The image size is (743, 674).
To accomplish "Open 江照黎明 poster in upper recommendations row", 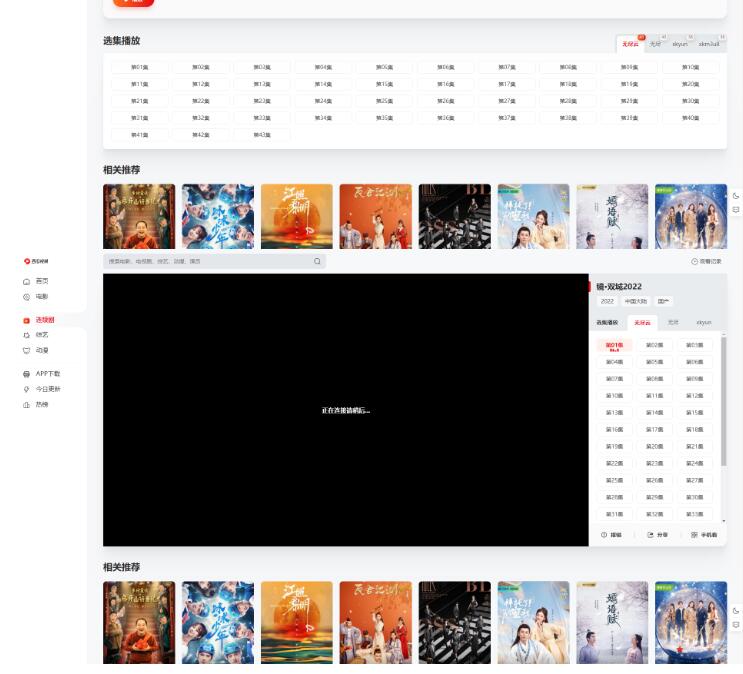I will coord(297,217).
